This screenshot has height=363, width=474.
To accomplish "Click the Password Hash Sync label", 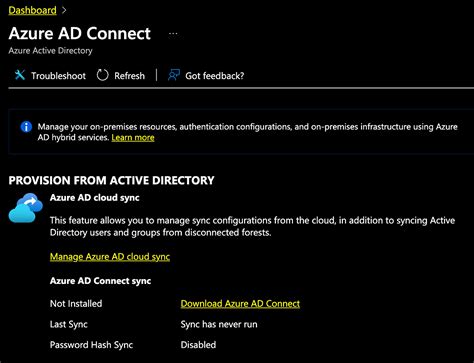I will click(91, 345).
